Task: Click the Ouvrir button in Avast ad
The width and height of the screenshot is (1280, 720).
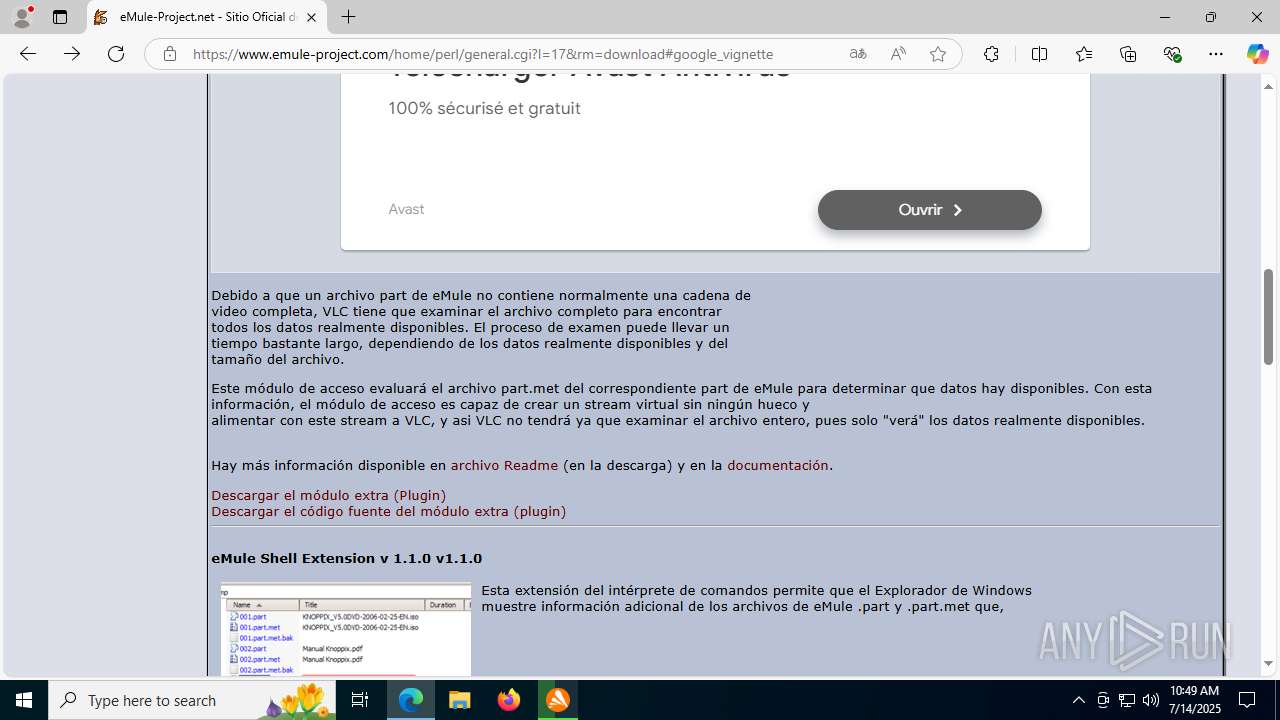Action: coord(930,210)
